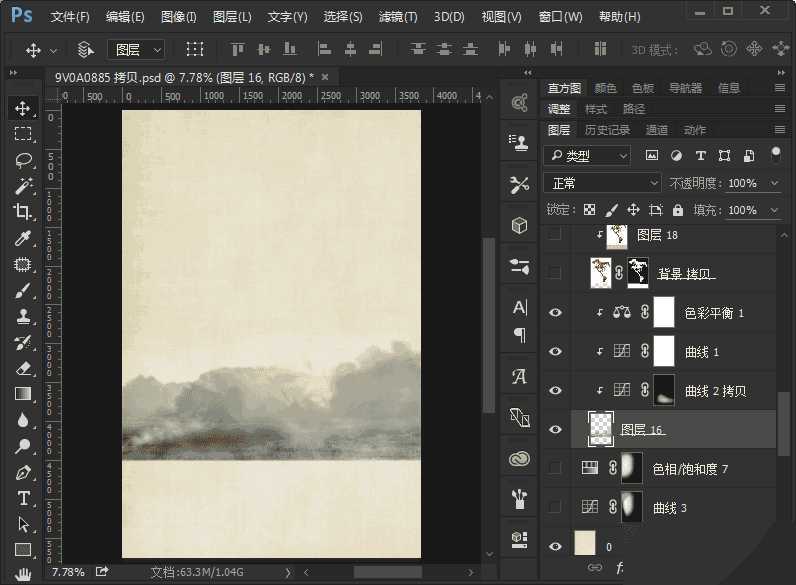Hide the 图层 16 layer
796x585 pixels.
[x=556, y=429]
